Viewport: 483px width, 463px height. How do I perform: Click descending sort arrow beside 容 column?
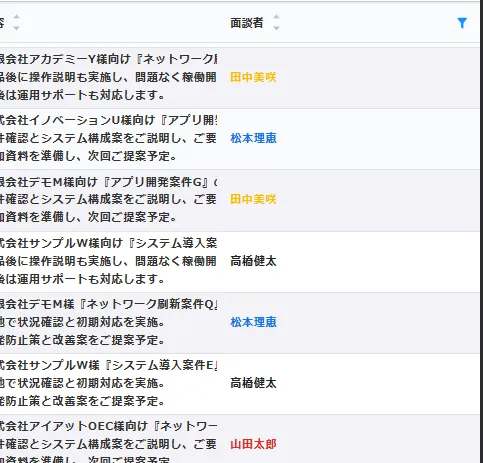point(16,29)
